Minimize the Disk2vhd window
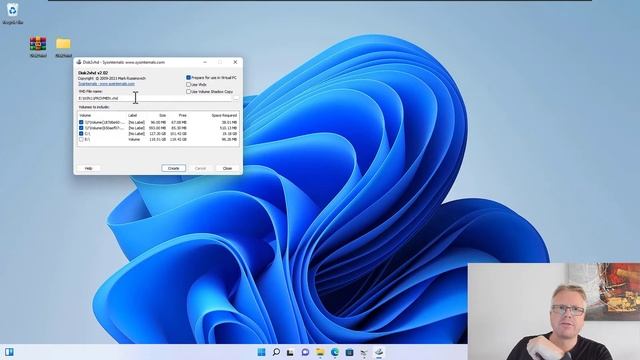 (x=205, y=62)
